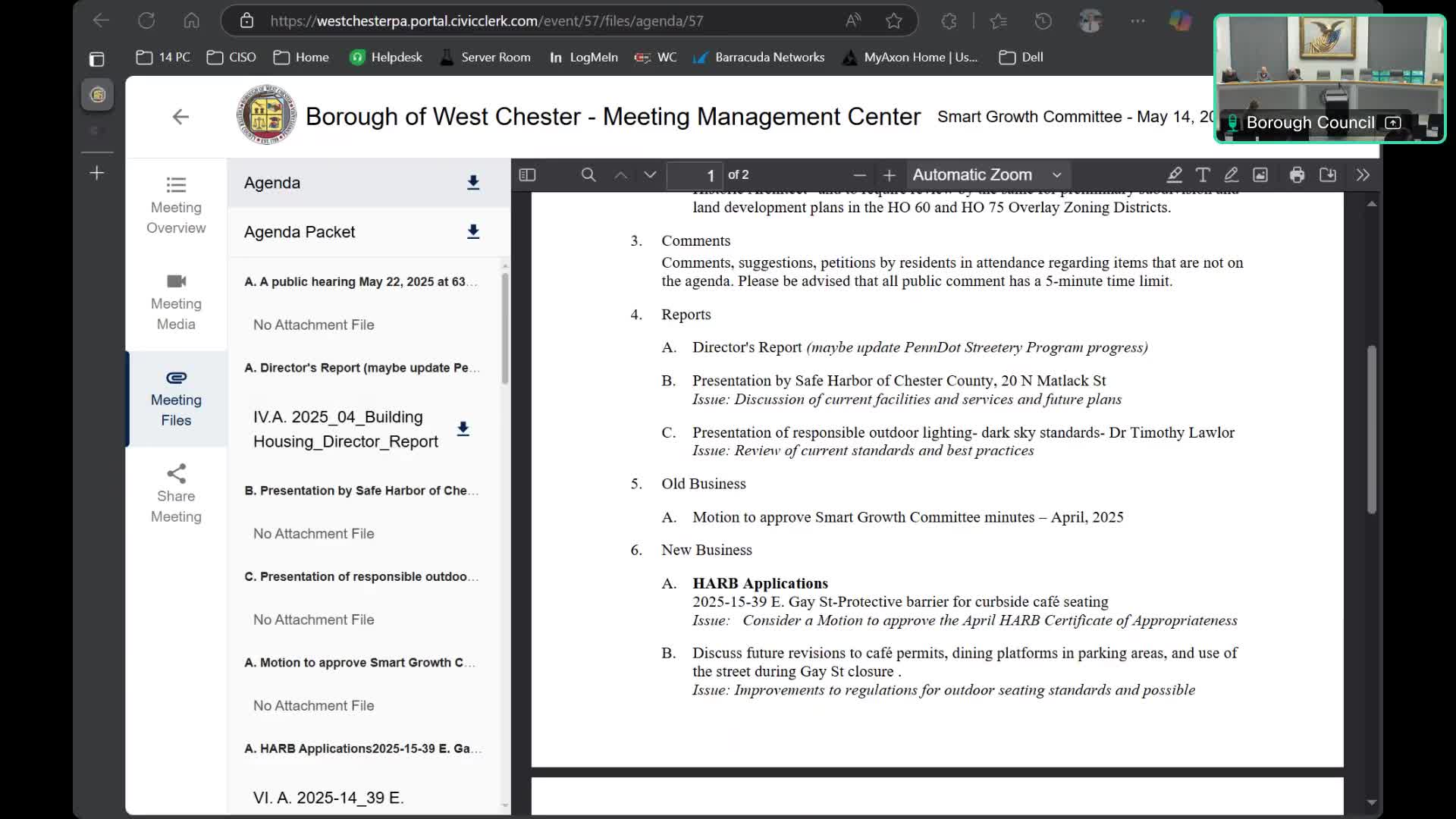
Task: Select Meeting Files tab
Action: click(176, 399)
